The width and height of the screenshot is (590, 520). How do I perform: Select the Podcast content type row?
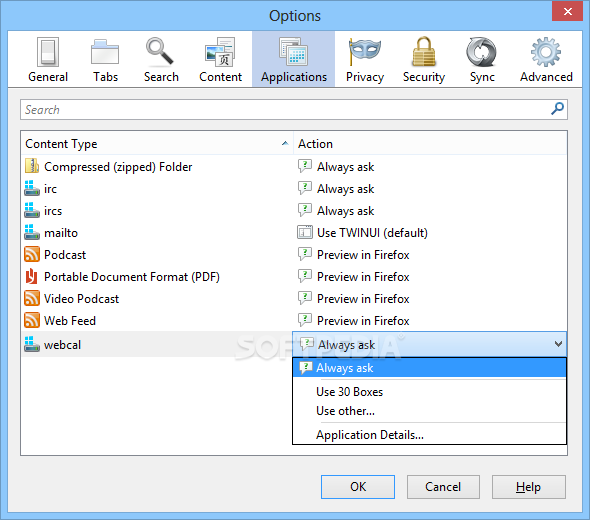pos(294,254)
